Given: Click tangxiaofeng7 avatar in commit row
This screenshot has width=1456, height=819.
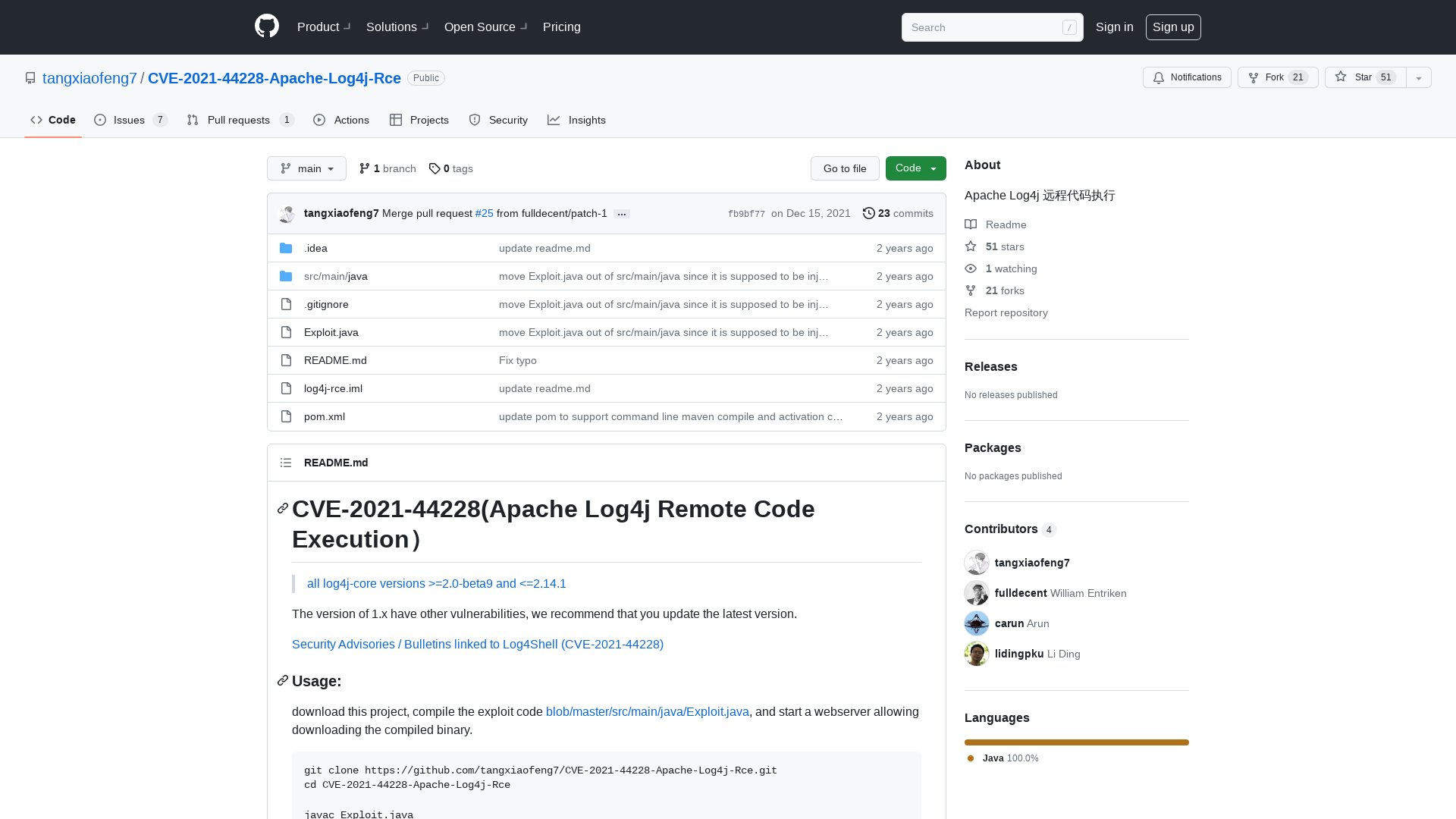Looking at the screenshot, I should (287, 214).
